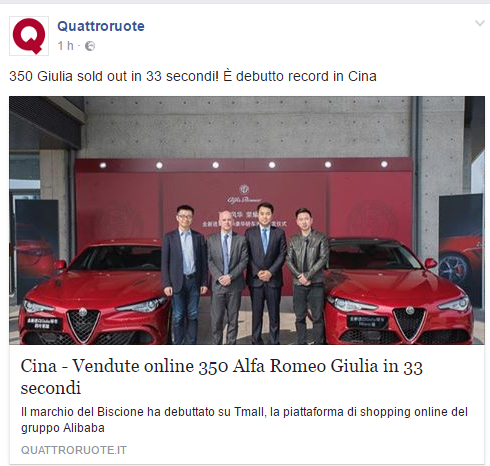Image resolution: width=490 pixels, height=466 pixels.
Task: Expand the post options chevron
Action: [480, 23]
